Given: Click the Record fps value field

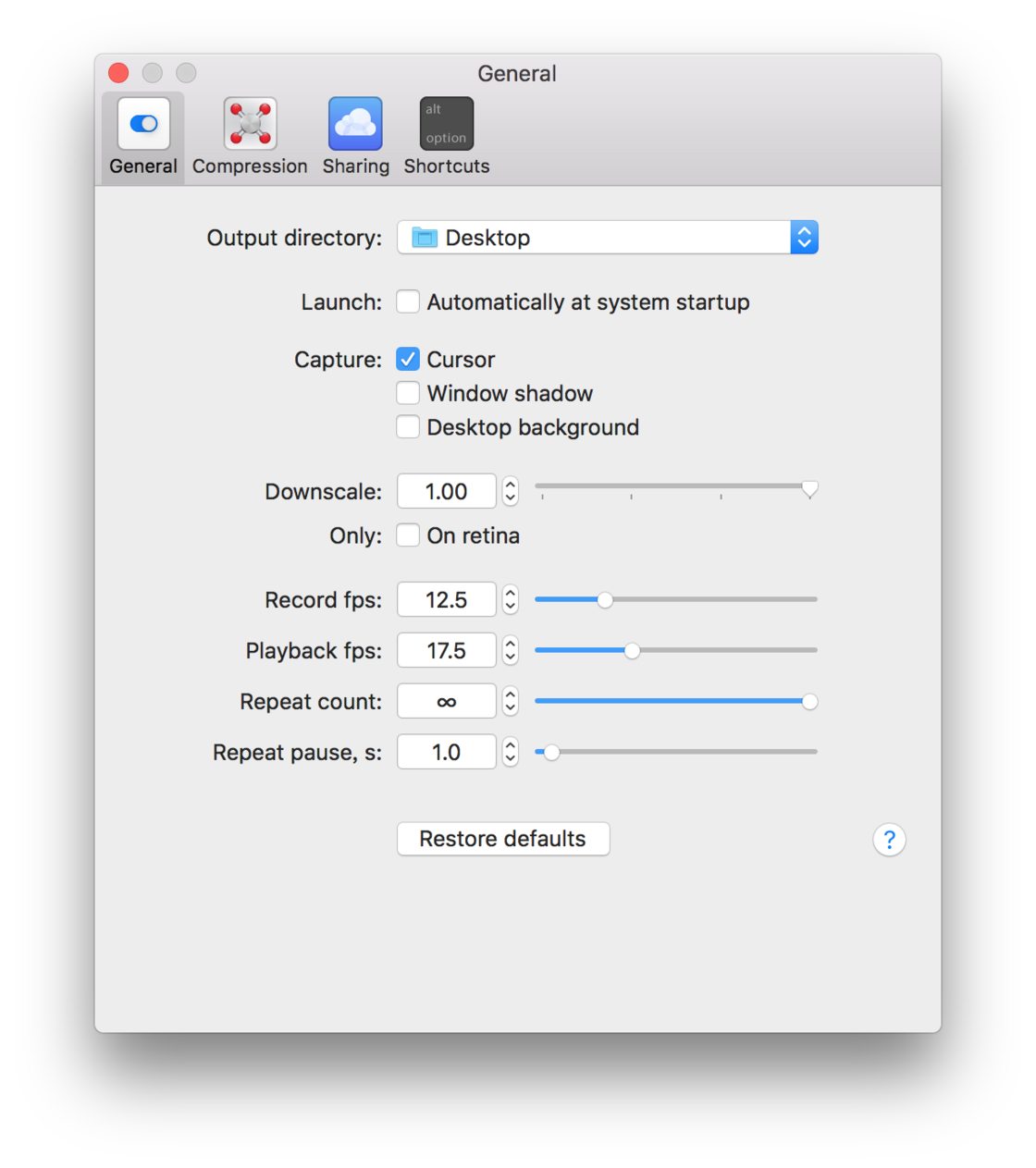Looking at the screenshot, I should pyautogui.click(x=447, y=600).
